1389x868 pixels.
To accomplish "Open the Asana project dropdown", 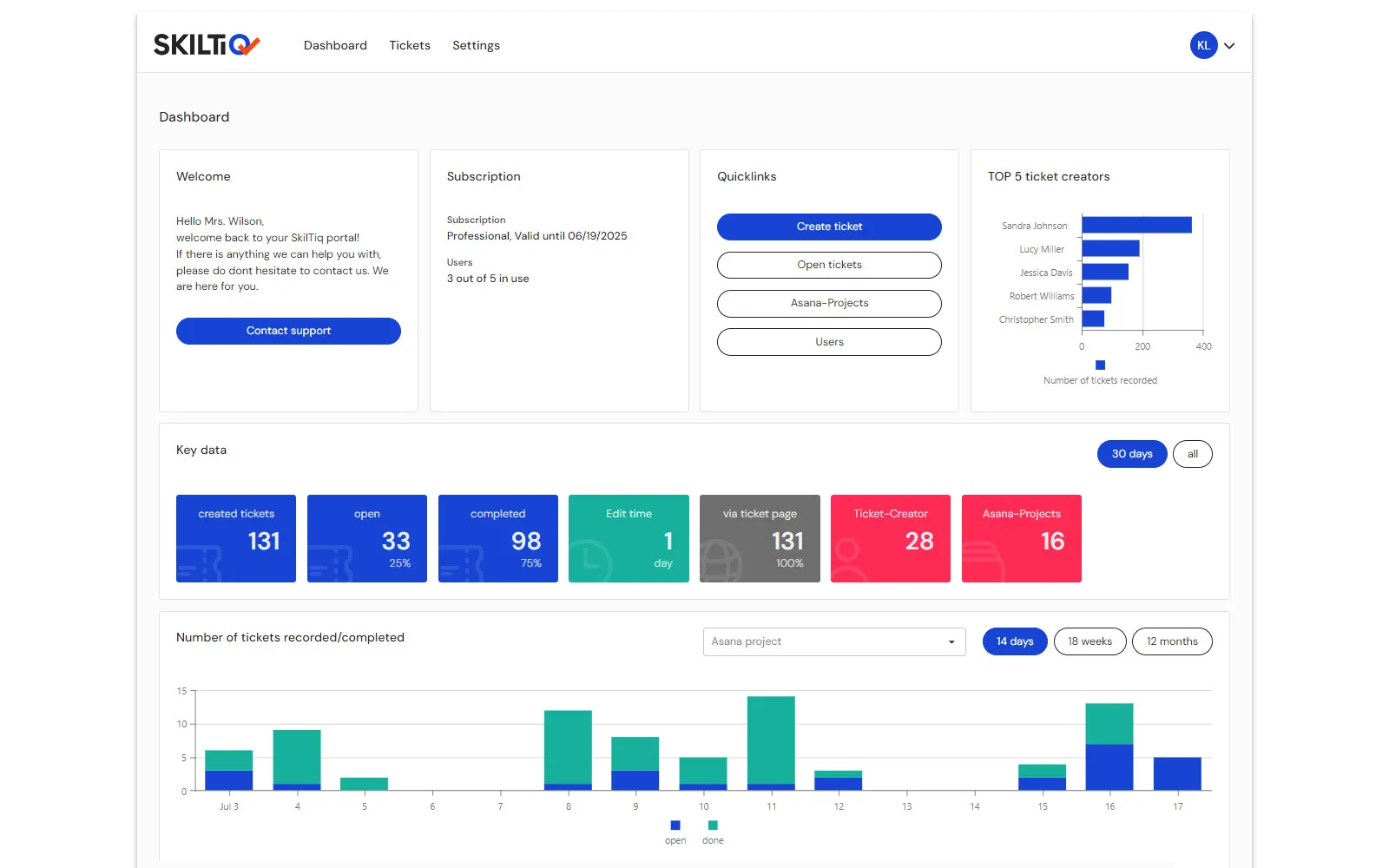I will [x=834, y=641].
